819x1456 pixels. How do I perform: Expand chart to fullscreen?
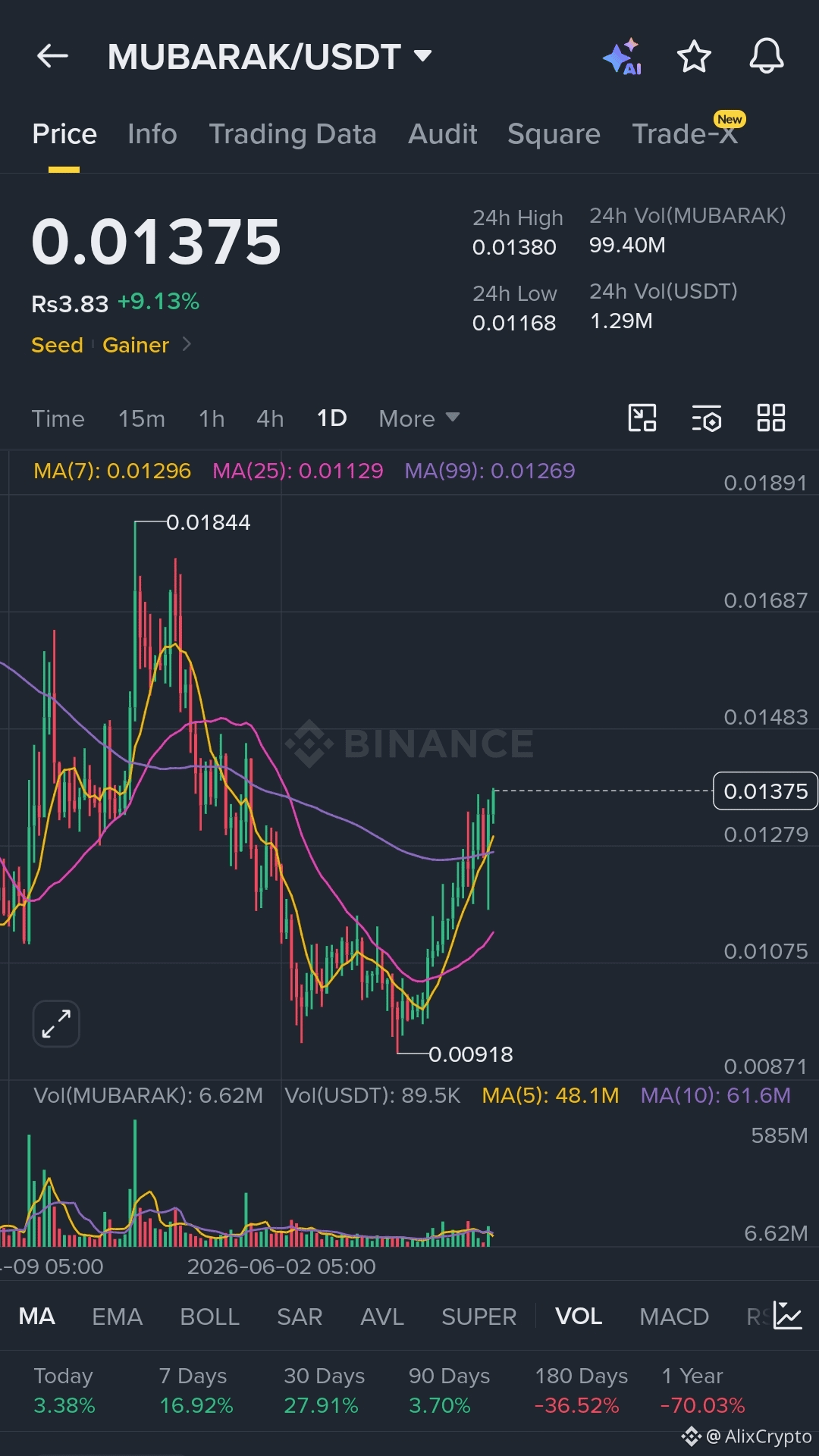[x=56, y=1024]
